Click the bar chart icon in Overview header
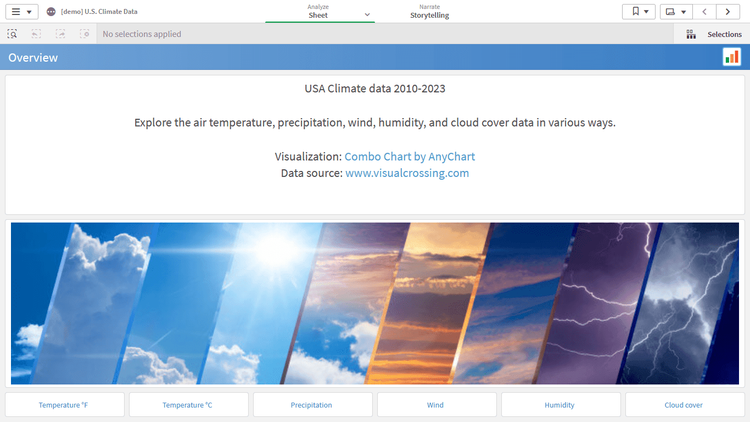The width and height of the screenshot is (750, 422). point(731,57)
